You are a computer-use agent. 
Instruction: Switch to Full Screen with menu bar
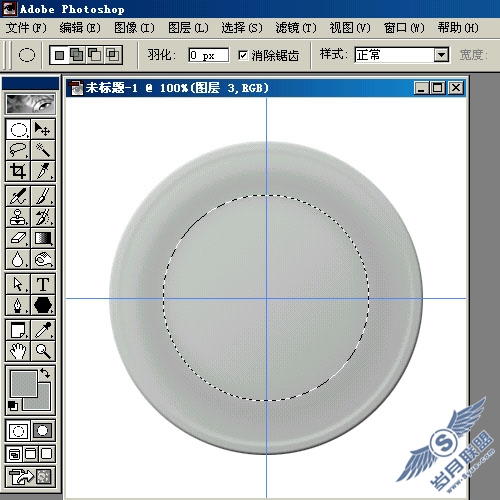pyautogui.click(x=30, y=454)
